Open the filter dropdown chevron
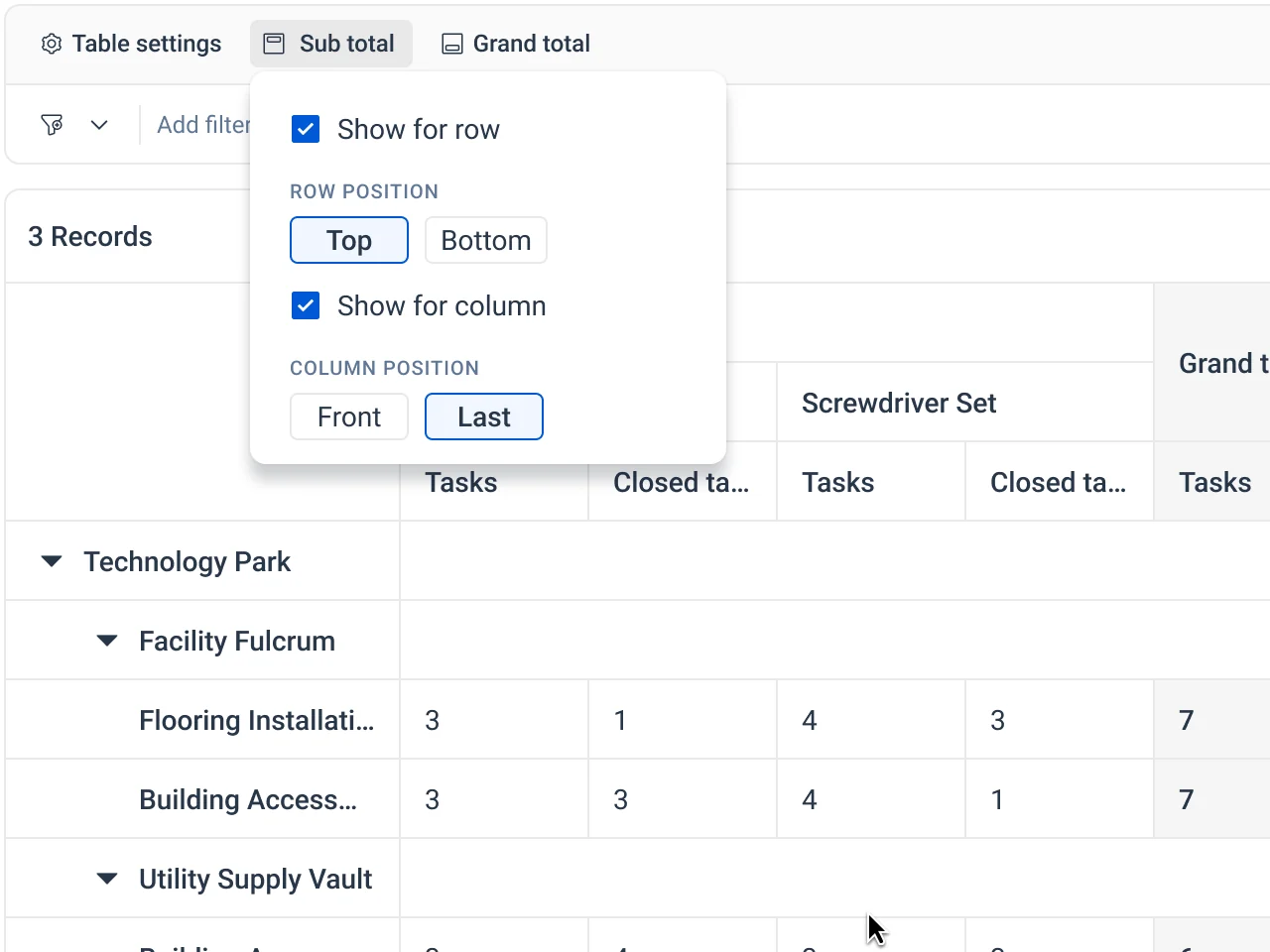 click(99, 125)
